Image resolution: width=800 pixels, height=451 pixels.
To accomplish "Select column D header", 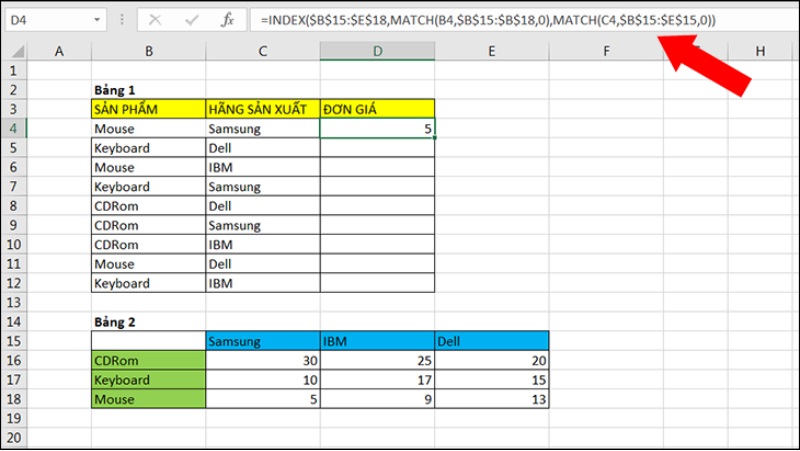I will (378, 51).
